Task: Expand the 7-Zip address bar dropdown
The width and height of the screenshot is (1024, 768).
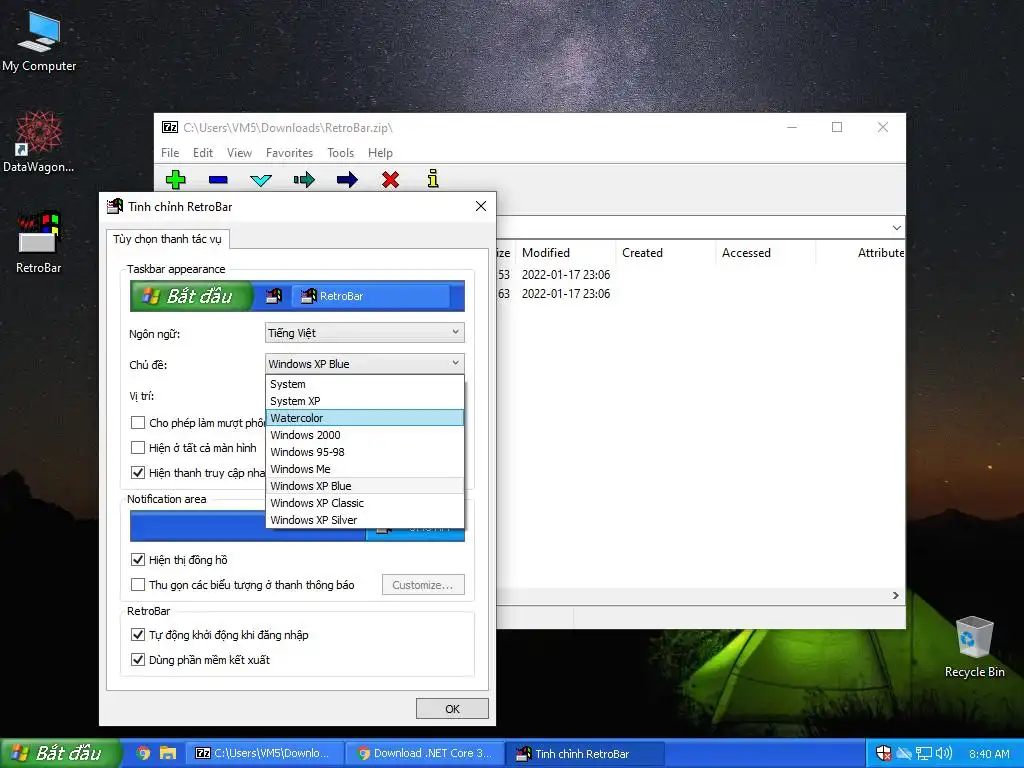Action: pyautogui.click(x=897, y=228)
